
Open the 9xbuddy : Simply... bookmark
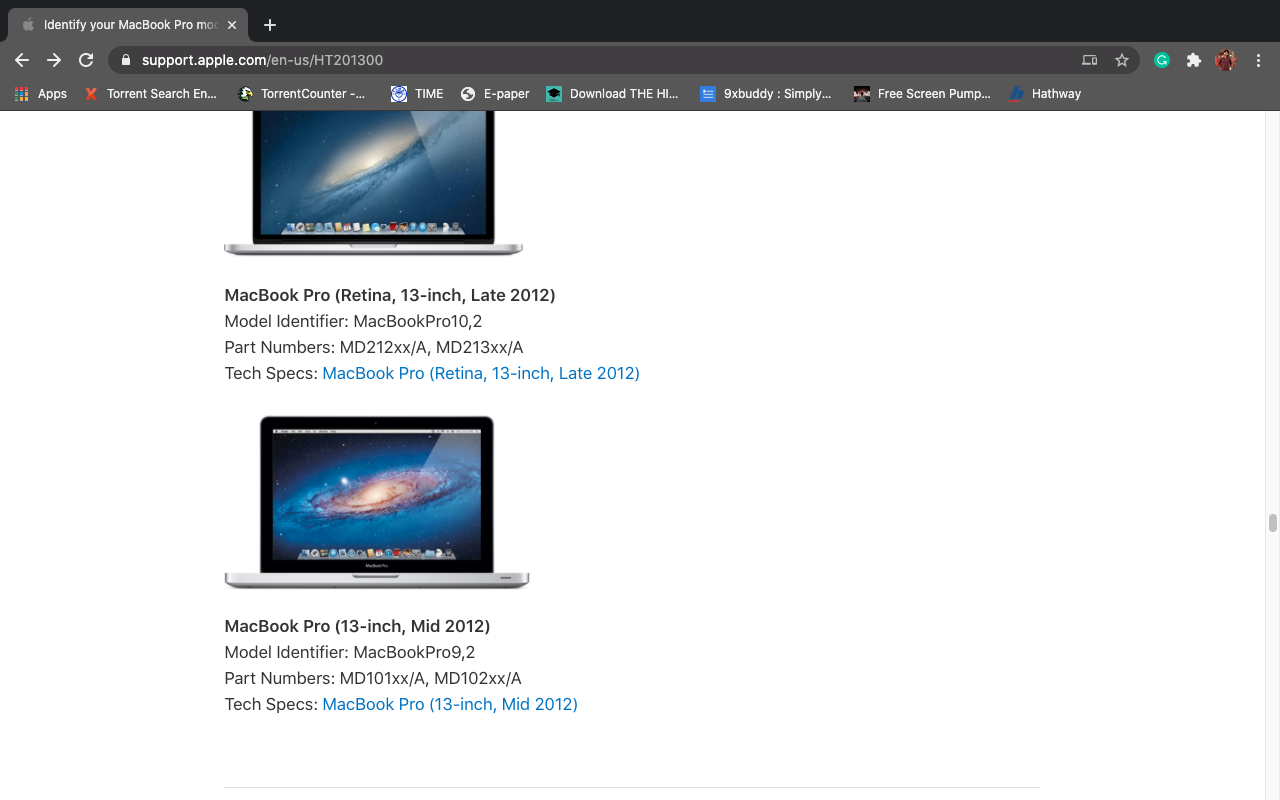pyautogui.click(x=766, y=94)
